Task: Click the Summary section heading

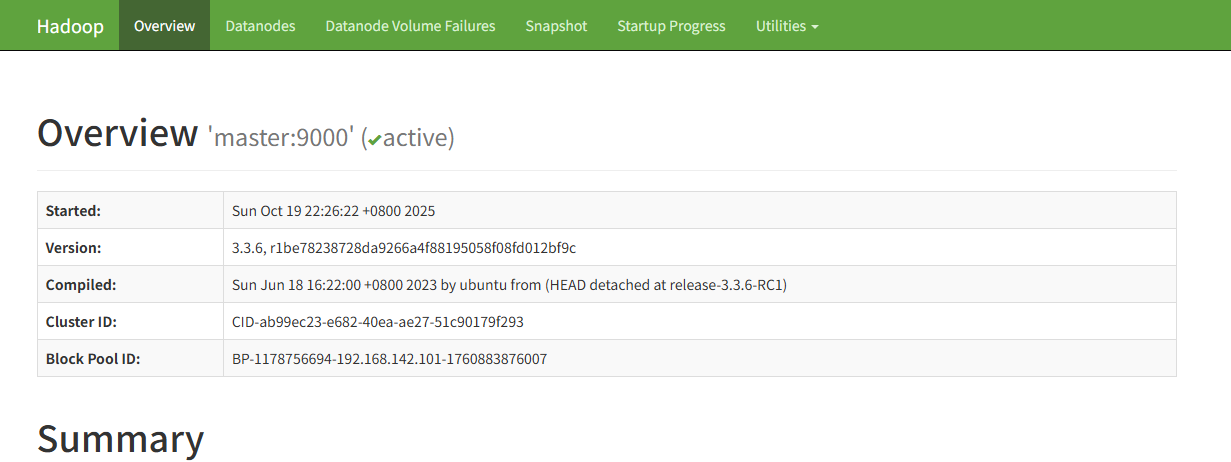Action: (x=120, y=440)
